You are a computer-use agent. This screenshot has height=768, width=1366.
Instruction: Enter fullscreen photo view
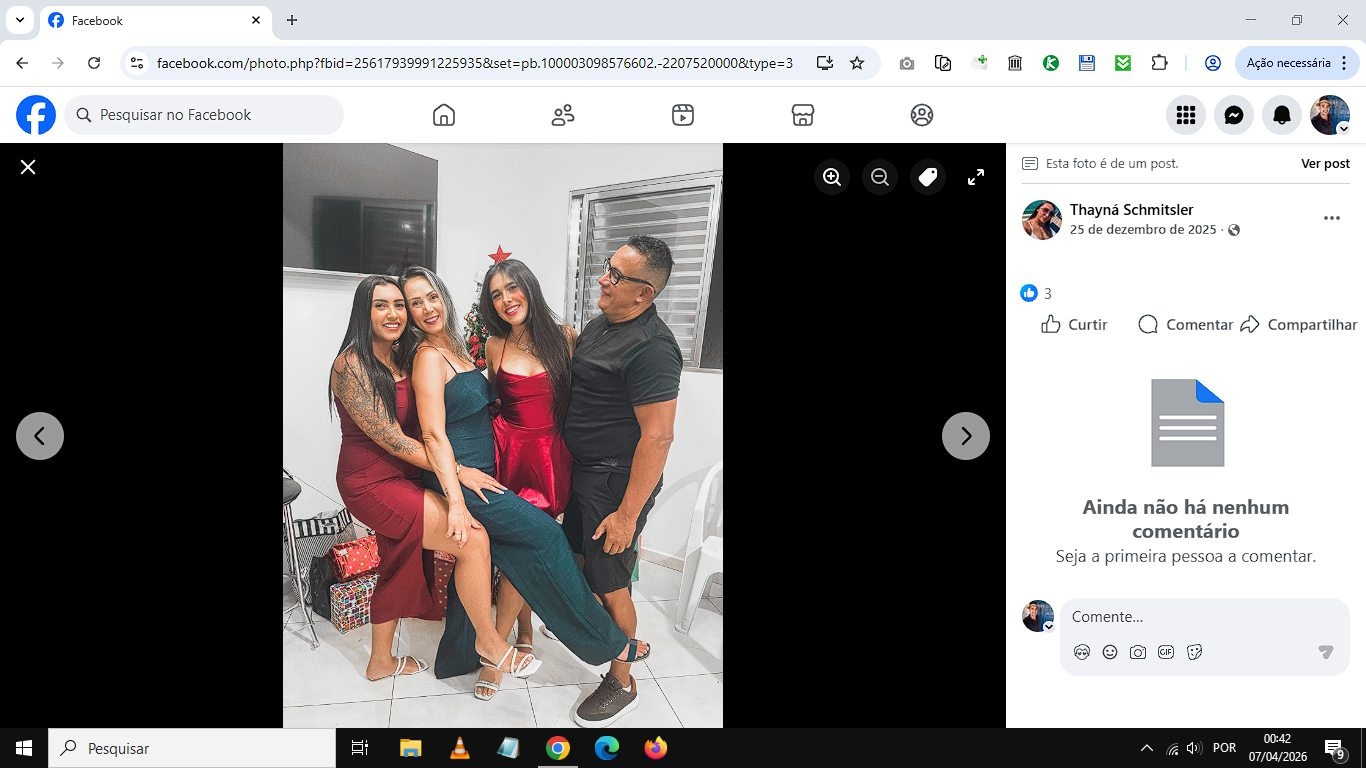coord(976,177)
